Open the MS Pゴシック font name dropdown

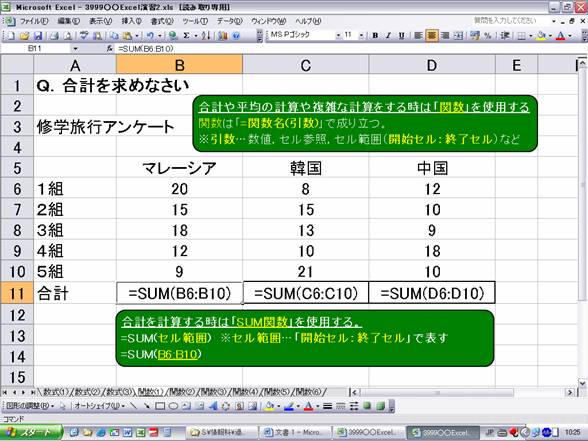338,36
